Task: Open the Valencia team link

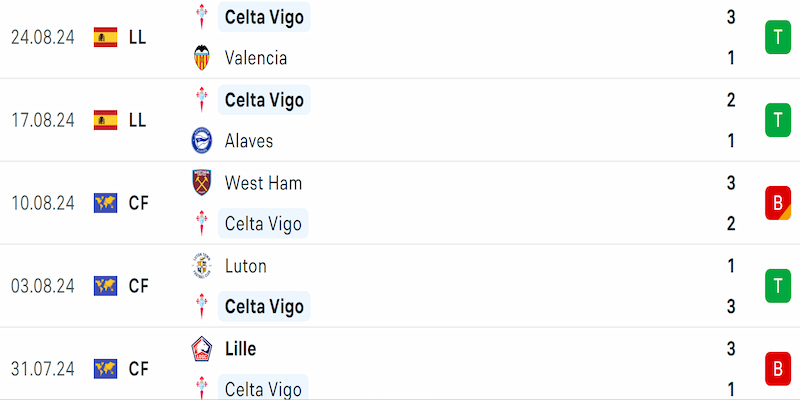Action: pyautogui.click(x=256, y=58)
